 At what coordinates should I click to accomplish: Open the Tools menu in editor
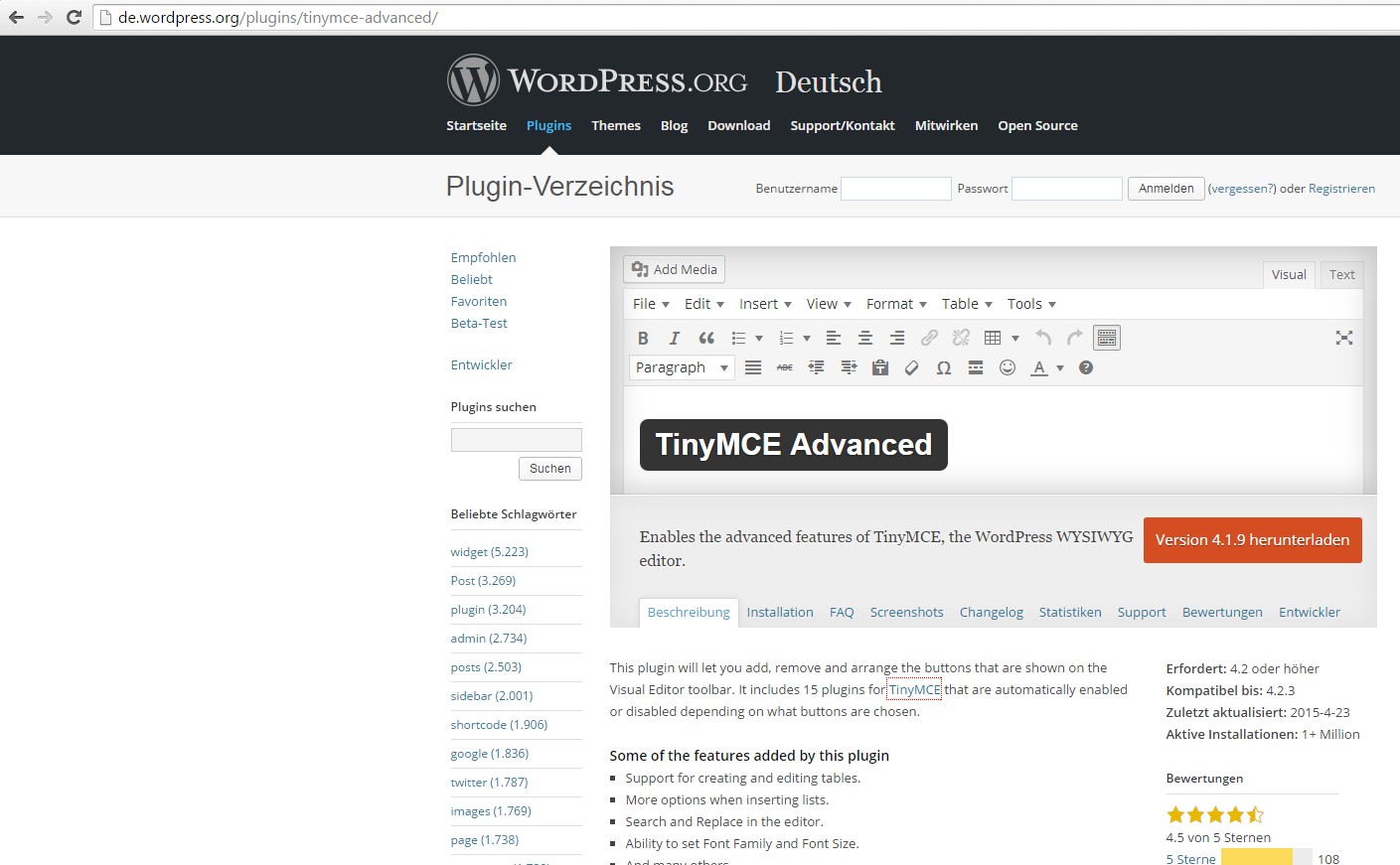tap(1031, 304)
